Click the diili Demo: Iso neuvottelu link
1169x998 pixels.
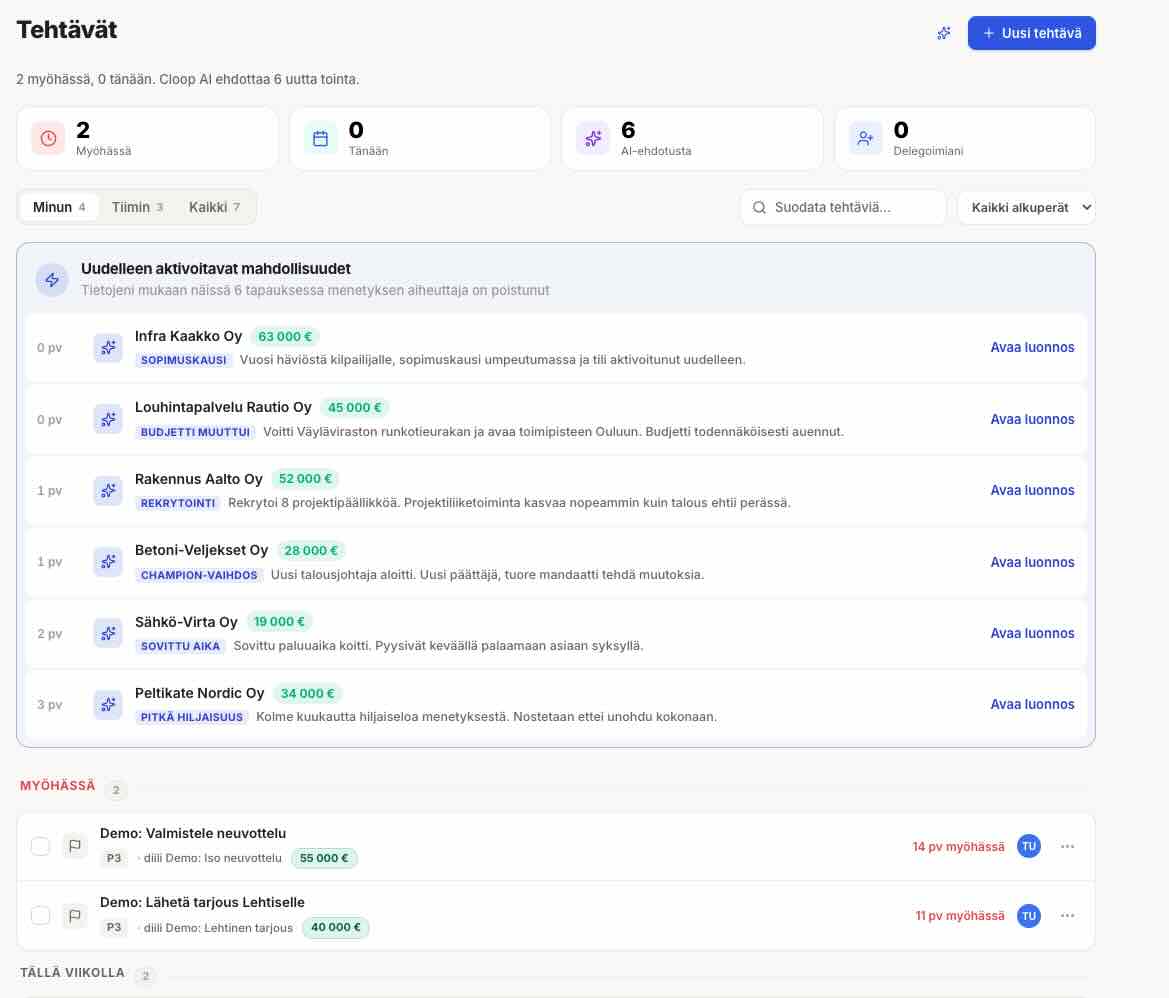212,859
